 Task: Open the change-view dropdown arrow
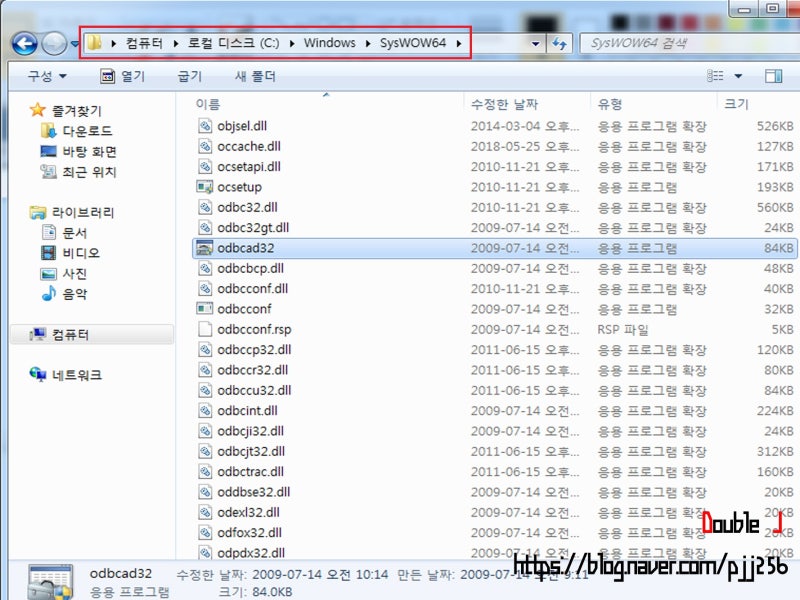click(737, 74)
